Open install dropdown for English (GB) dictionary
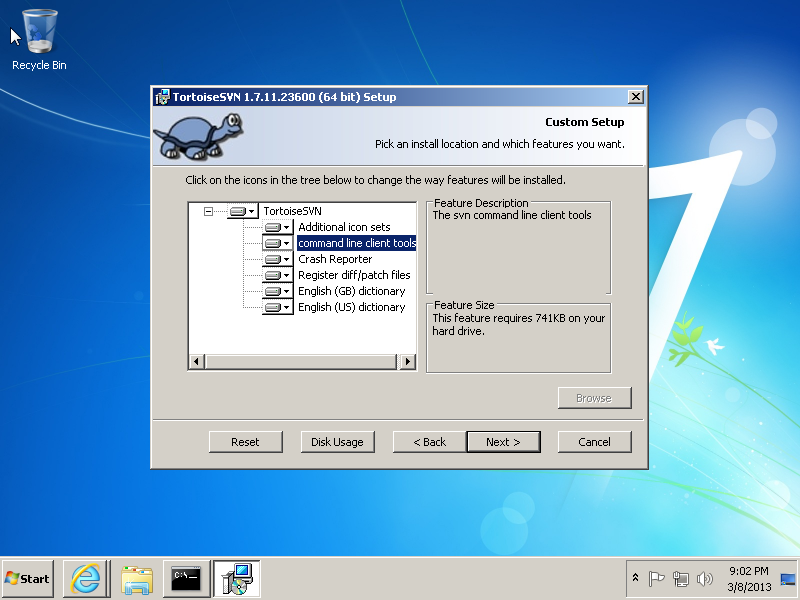 278,291
